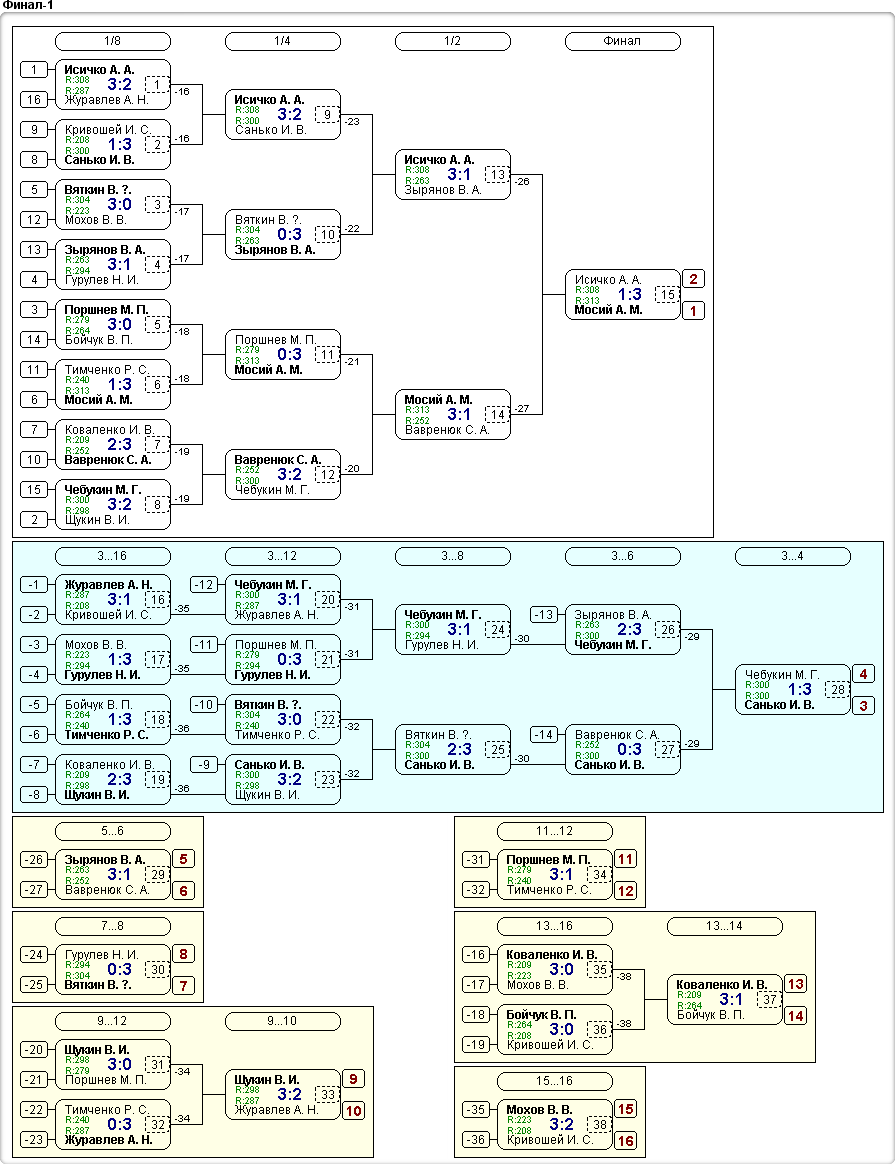Click place badge 2 beside Исичко

click(x=693, y=279)
